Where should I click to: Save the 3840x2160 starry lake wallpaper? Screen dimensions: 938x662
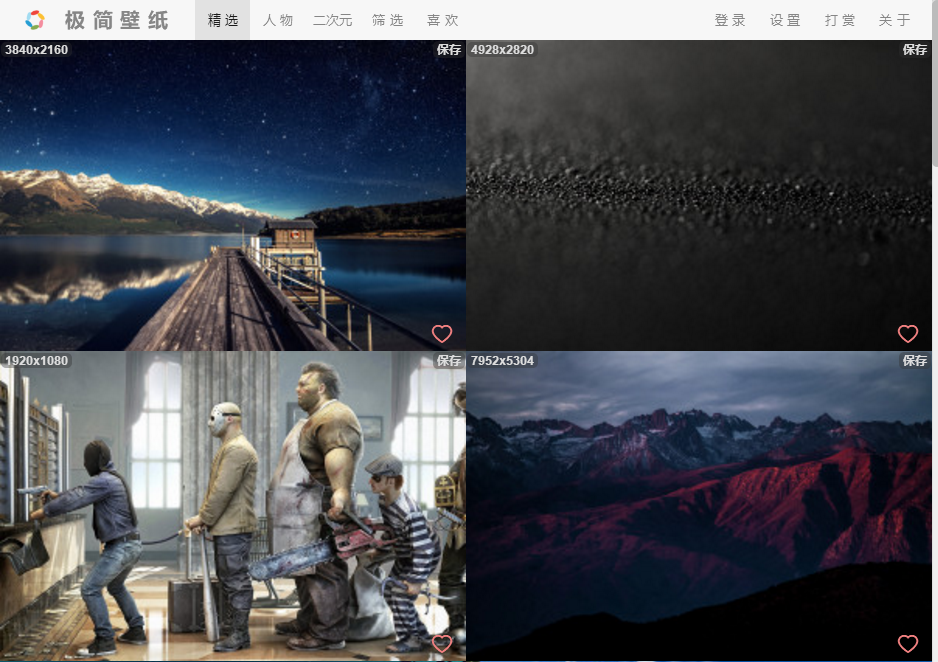[x=449, y=50]
